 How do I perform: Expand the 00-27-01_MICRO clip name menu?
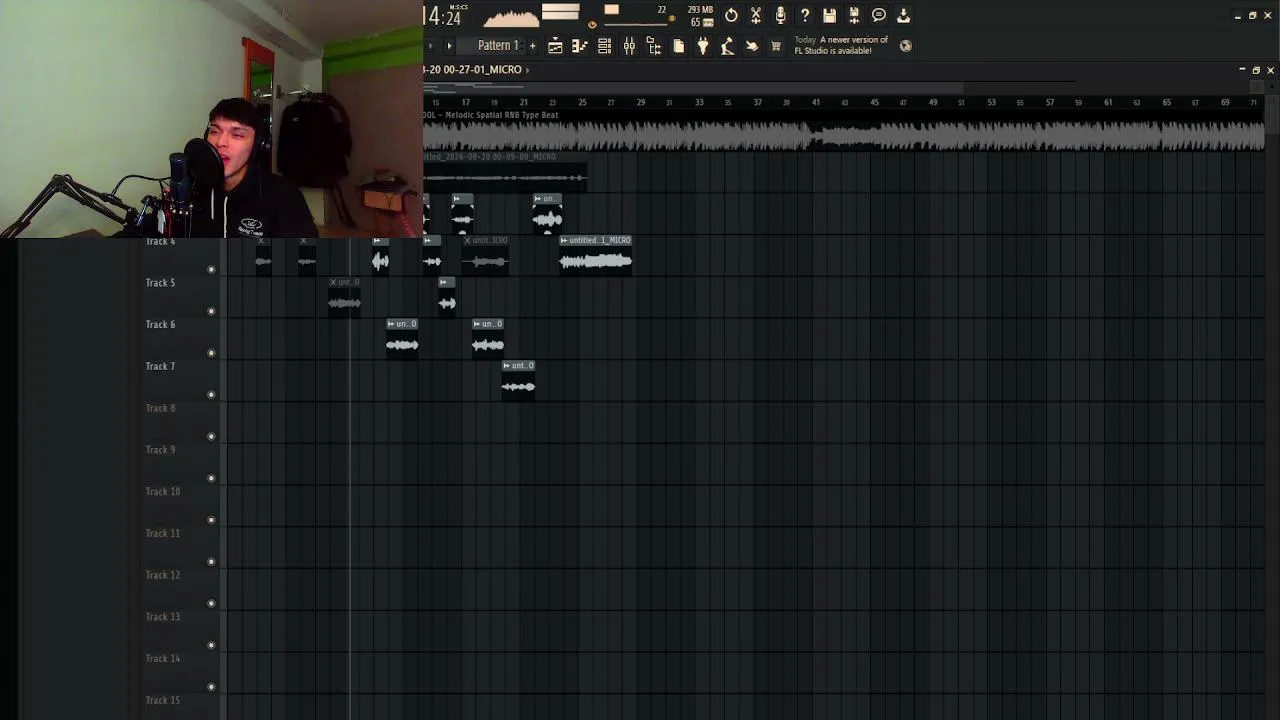click(527, 70)
